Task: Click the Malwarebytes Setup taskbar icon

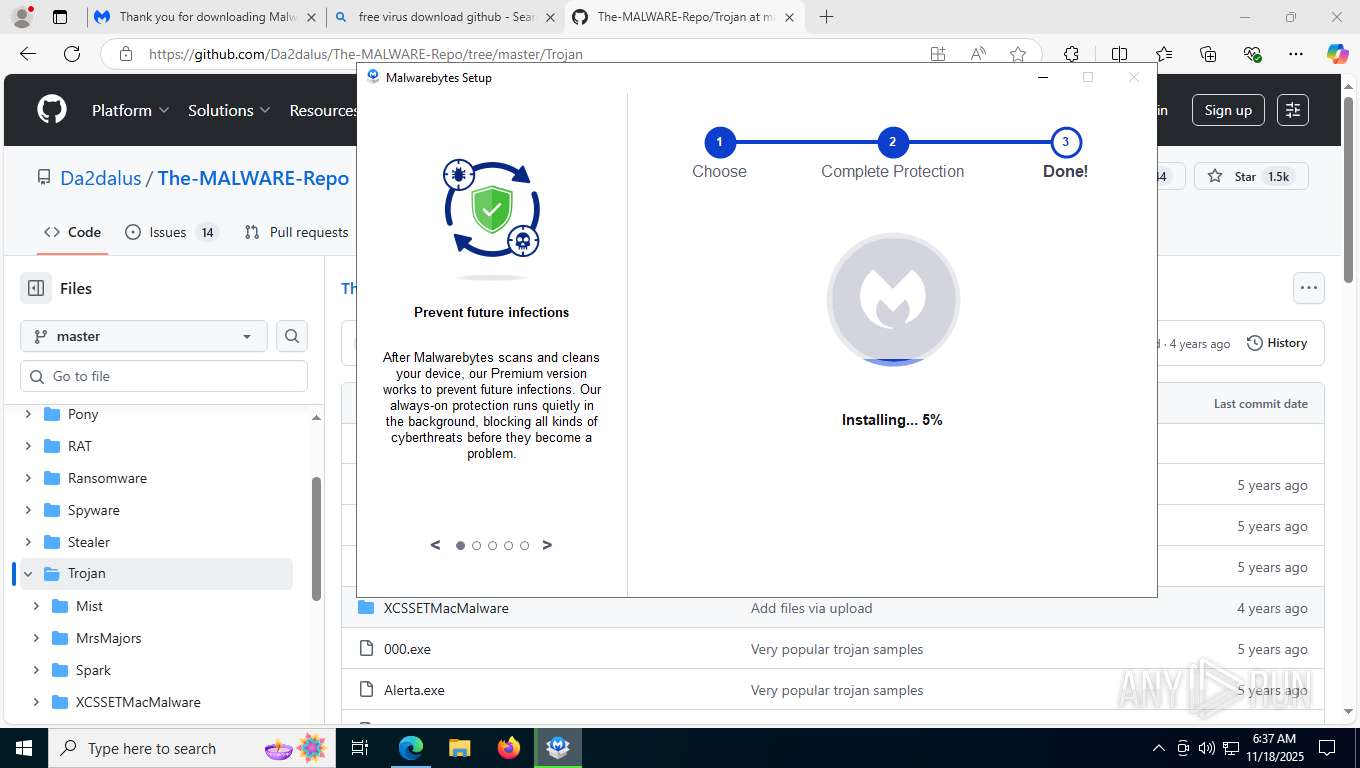Action: coord(558,748)
